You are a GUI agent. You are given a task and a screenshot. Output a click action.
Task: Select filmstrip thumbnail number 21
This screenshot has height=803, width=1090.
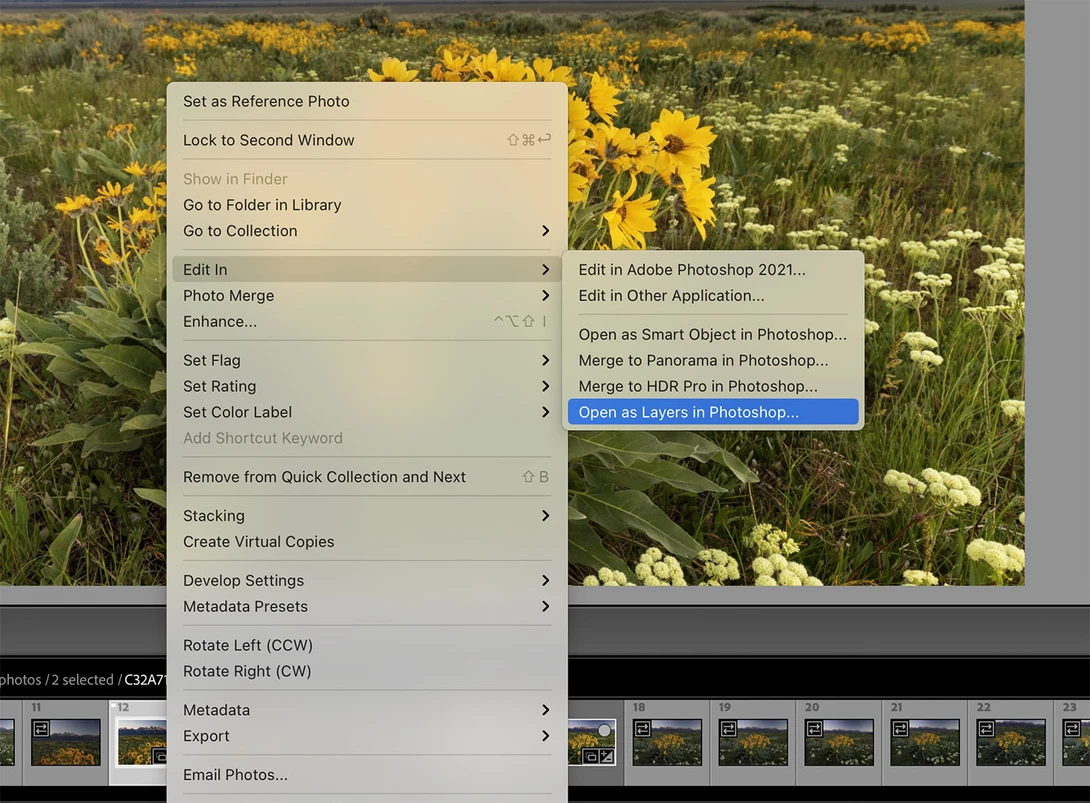pyautogui.click(x=925, y=743)
